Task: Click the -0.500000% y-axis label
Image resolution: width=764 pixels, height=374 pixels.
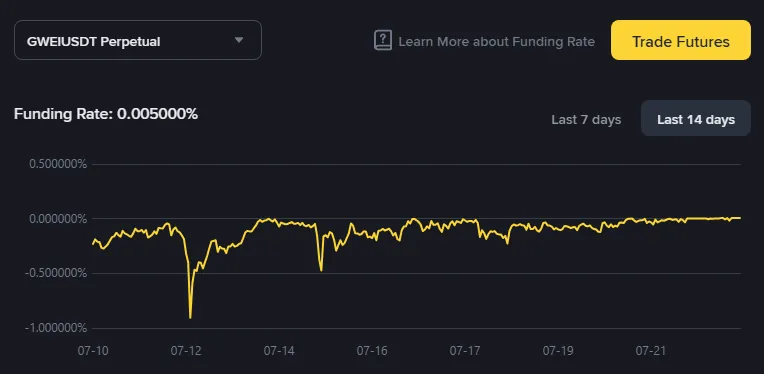Action: coord(56,273)
